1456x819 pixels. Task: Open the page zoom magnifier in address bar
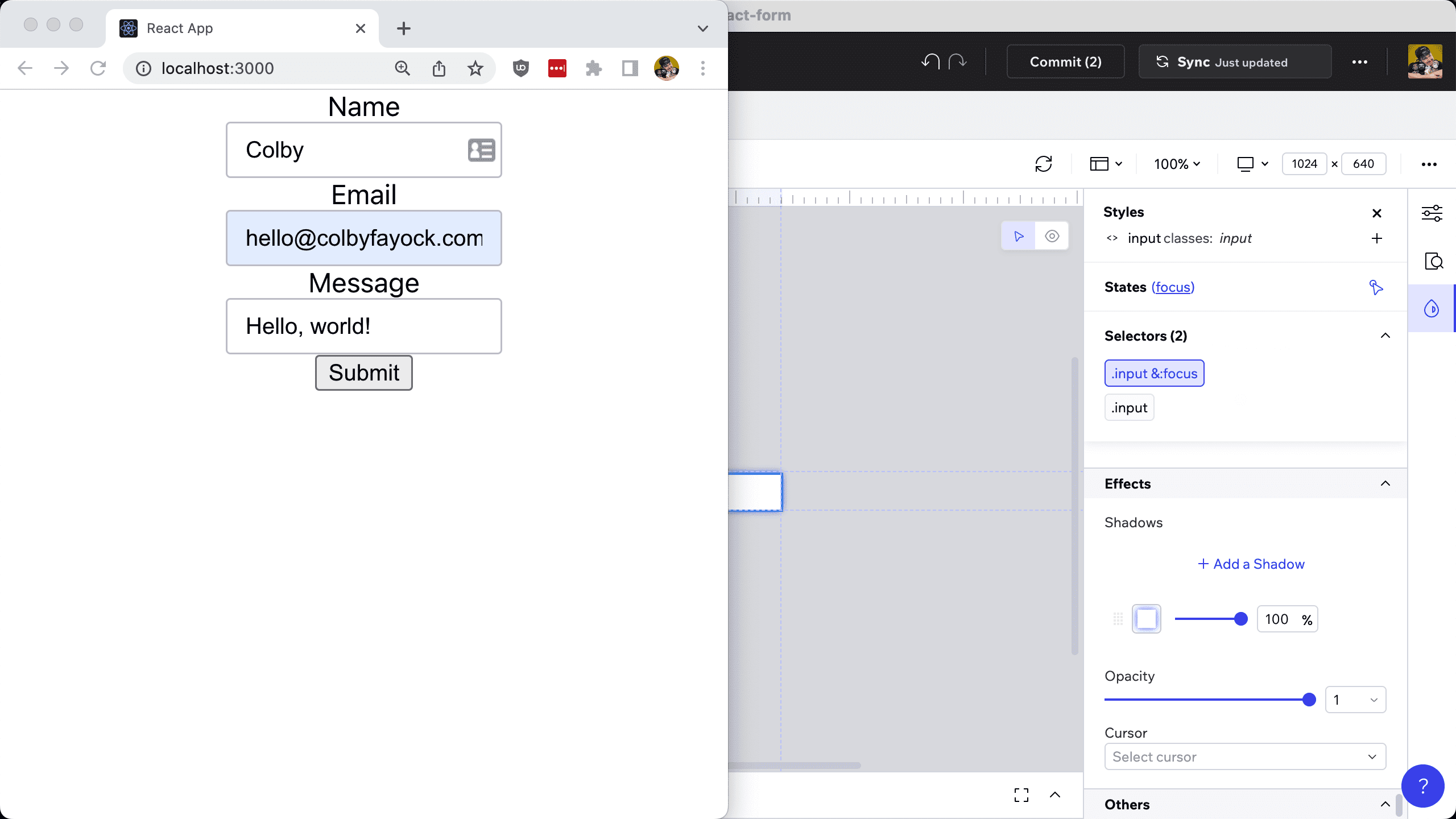point(403,68)
